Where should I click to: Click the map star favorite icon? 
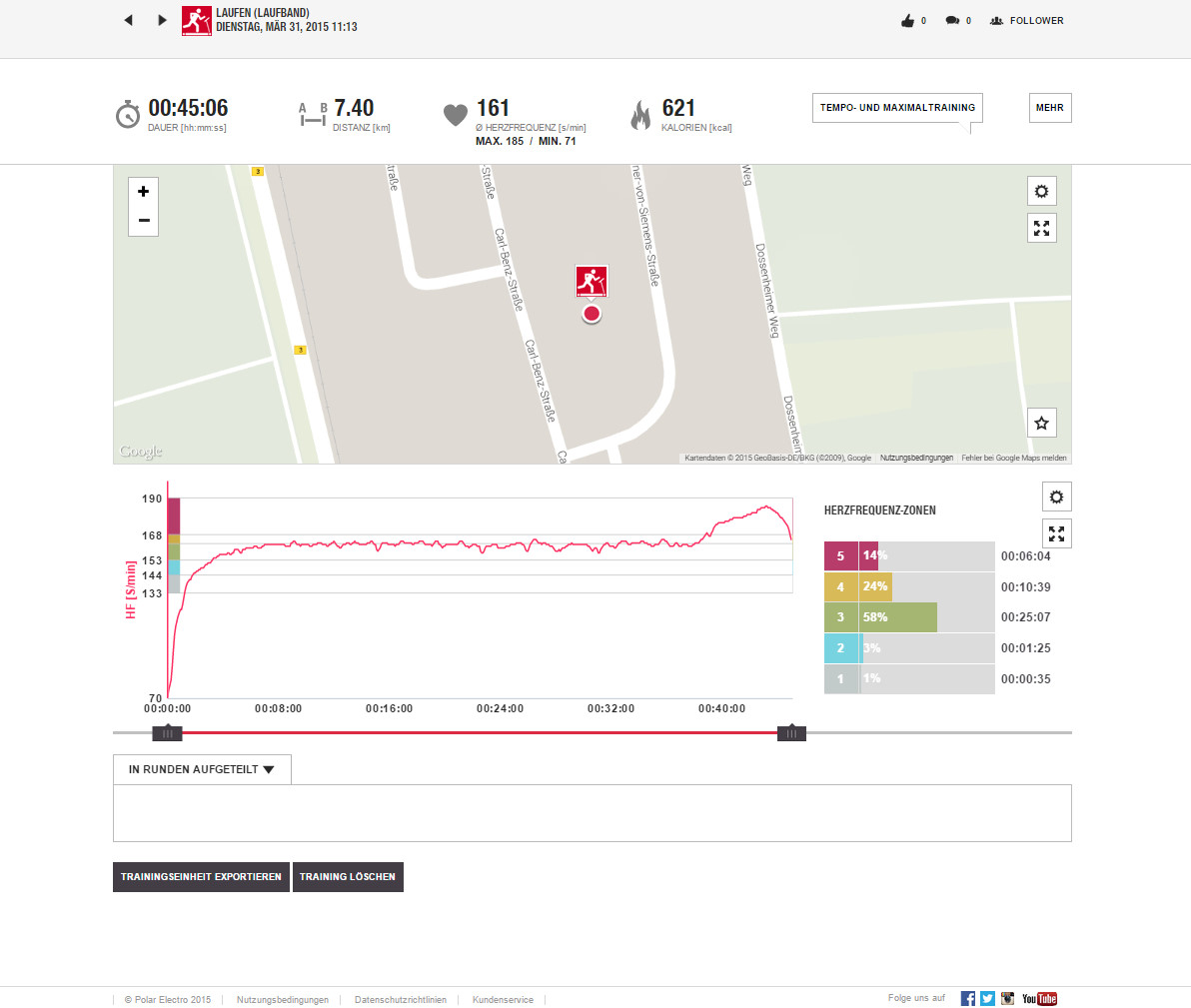[x=1041, y=424]
